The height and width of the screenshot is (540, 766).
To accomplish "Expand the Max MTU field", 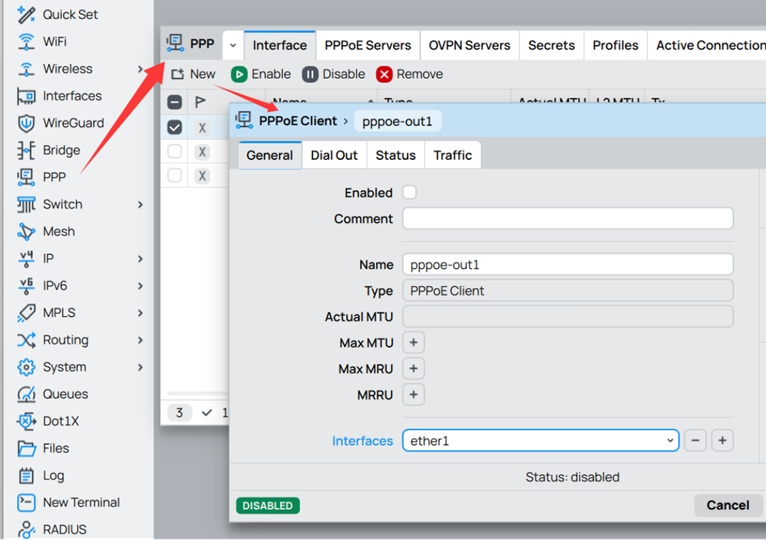I will (x=413, y=342).
